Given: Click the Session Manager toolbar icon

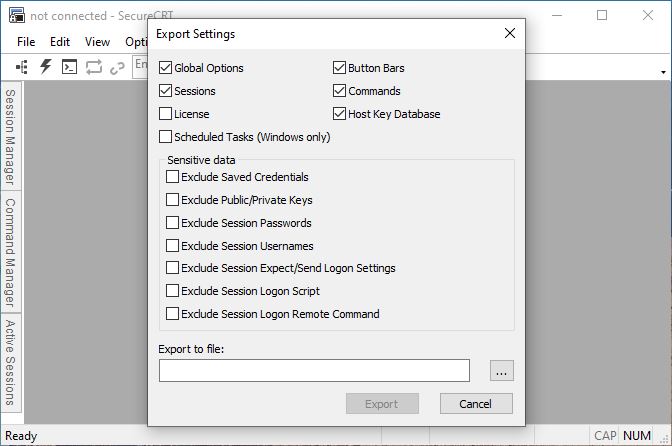Looking at the screenshot, I should (x=22, y=67).
